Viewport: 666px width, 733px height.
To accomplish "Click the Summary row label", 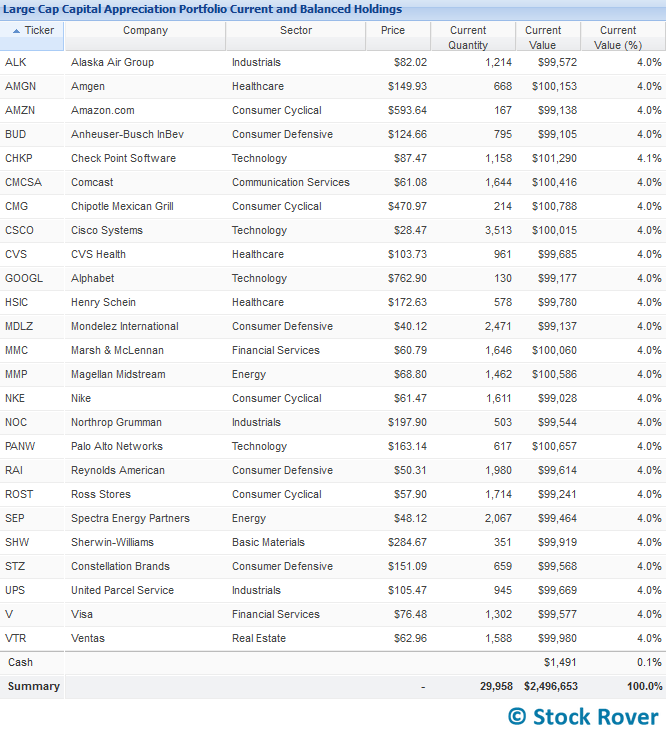I will coord(34,686).
